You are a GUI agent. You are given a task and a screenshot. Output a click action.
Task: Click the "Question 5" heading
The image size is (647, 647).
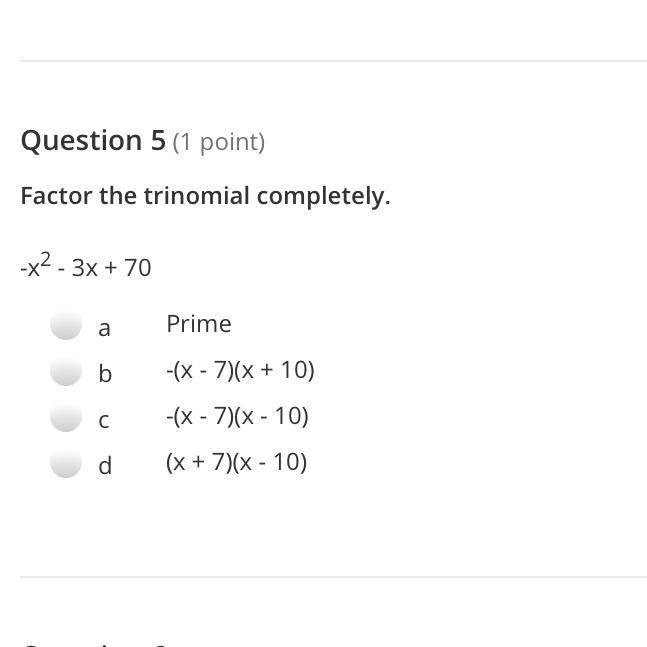pos(93,141)
